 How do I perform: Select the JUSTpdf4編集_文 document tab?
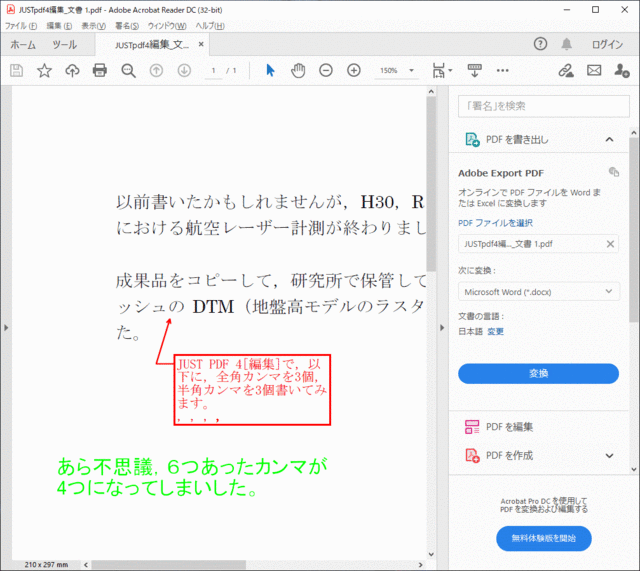coord(152,44)
